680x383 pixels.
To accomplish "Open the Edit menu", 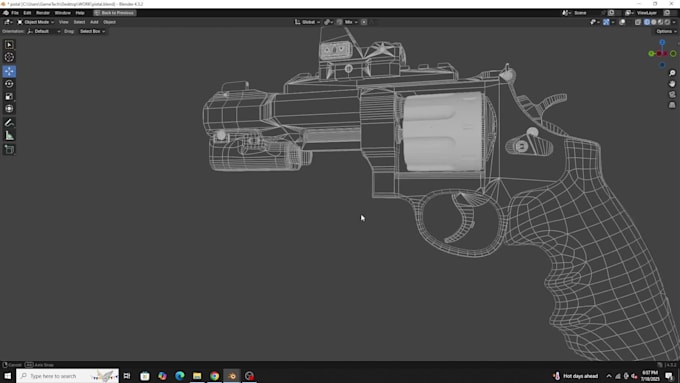I will 27,13.
